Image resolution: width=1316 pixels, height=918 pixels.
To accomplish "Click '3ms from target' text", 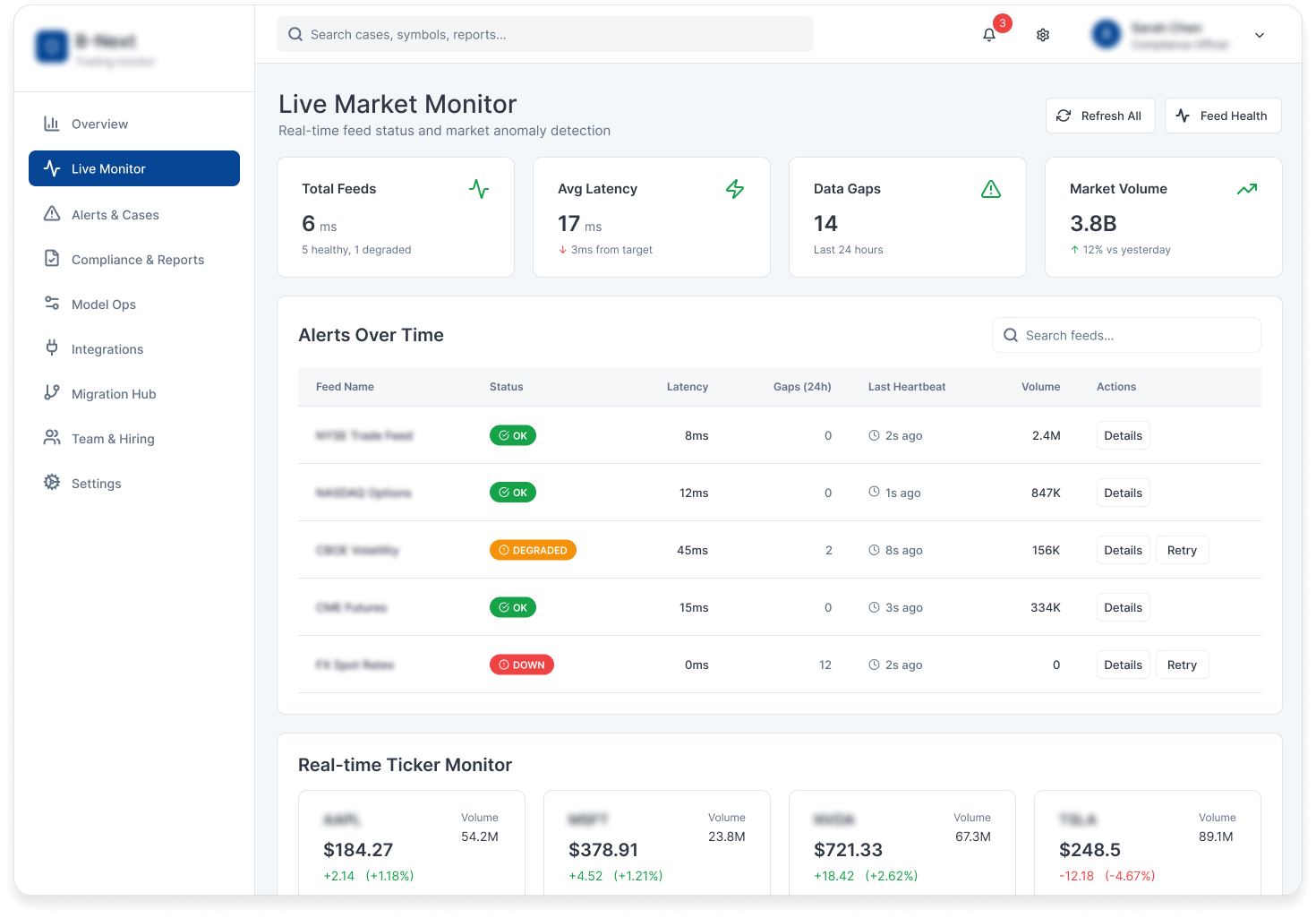I will (611, 250).
